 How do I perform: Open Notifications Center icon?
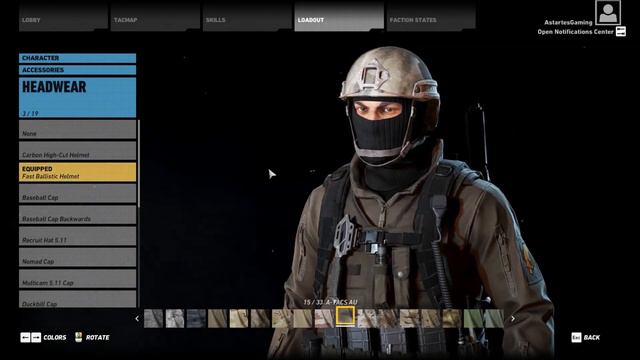[x=621, y=31]
